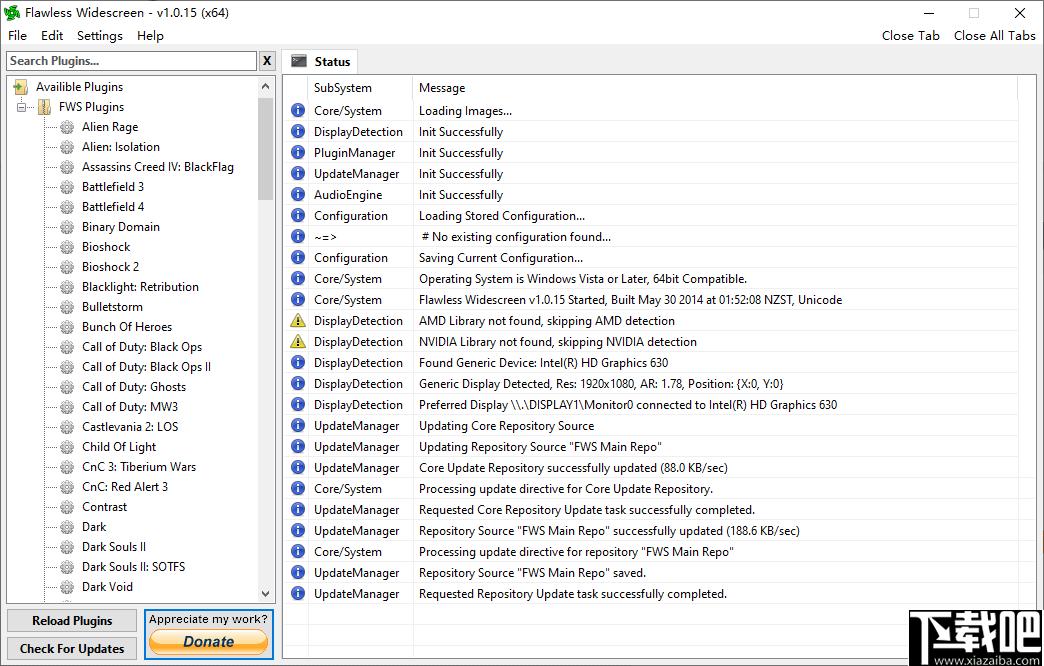Click the SubSystem column header
The height and width of the screenshot is (666, 1044).
pos(360,88)
